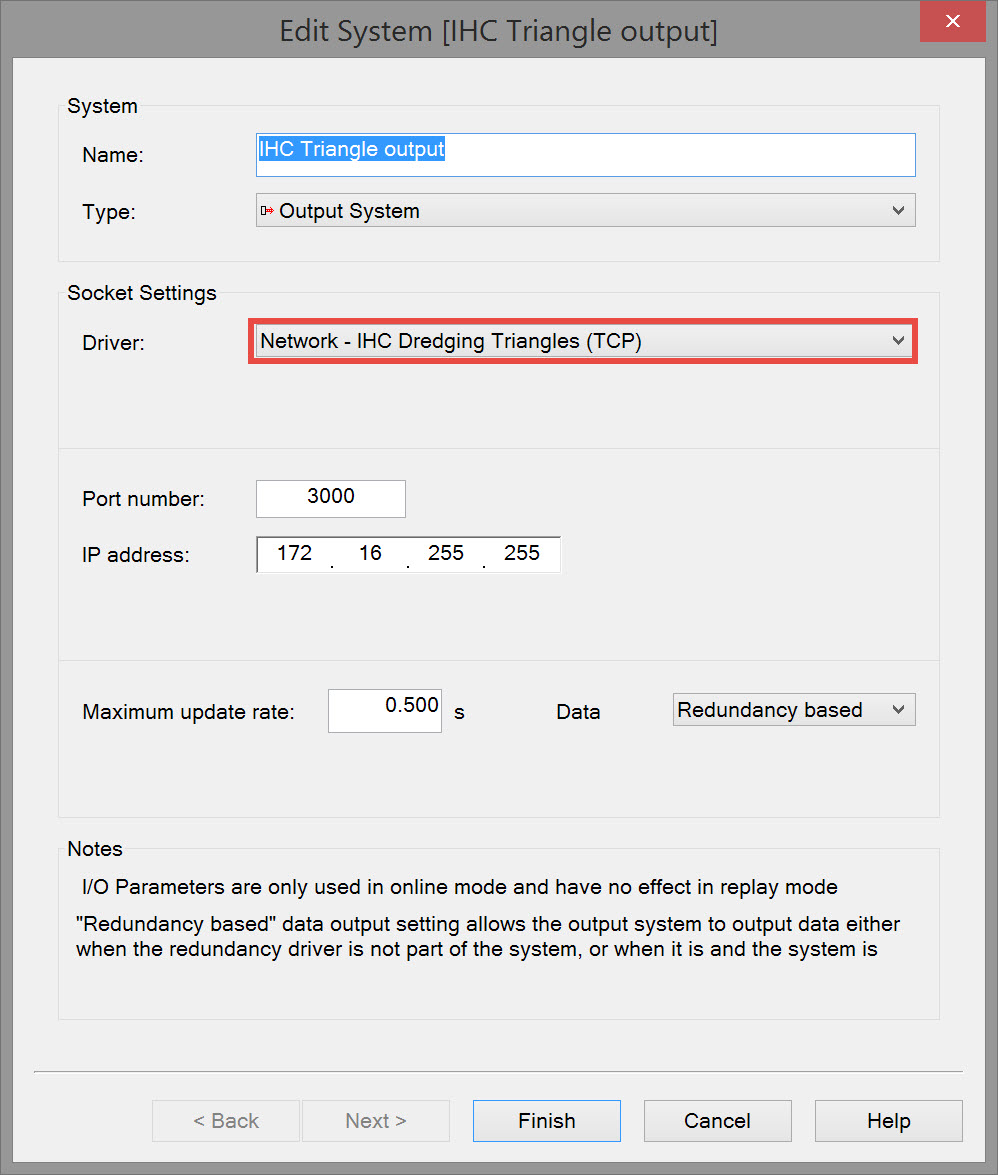Select the second IP octet 16
This screenshot has width=998, height=1175.
[x=370, y=554]
